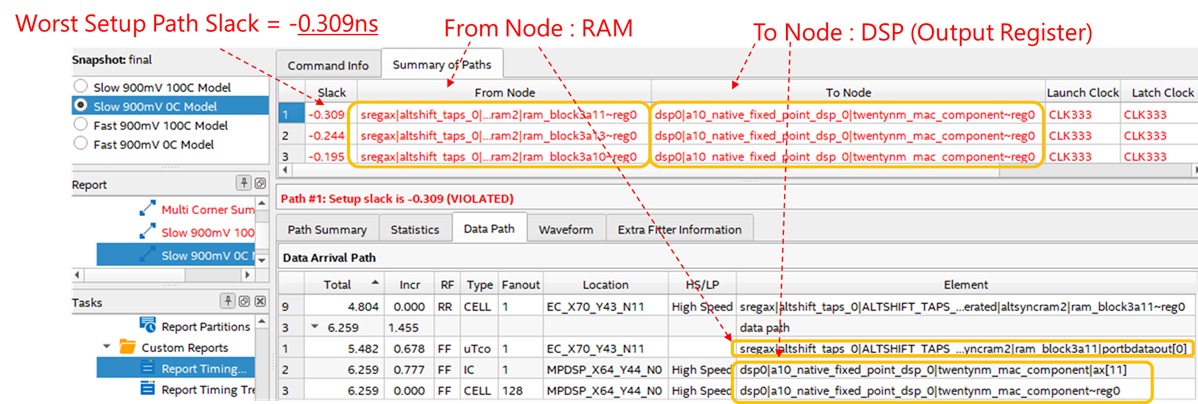Viewport: 1198px width, 404px height.
Task: Pin the Report panel
Action: 244,184
